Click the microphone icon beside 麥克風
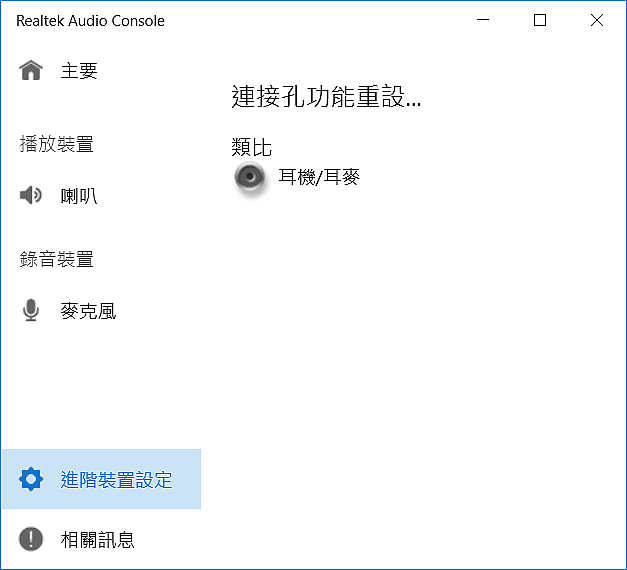 pyautogui.click(x=31, y=310)
